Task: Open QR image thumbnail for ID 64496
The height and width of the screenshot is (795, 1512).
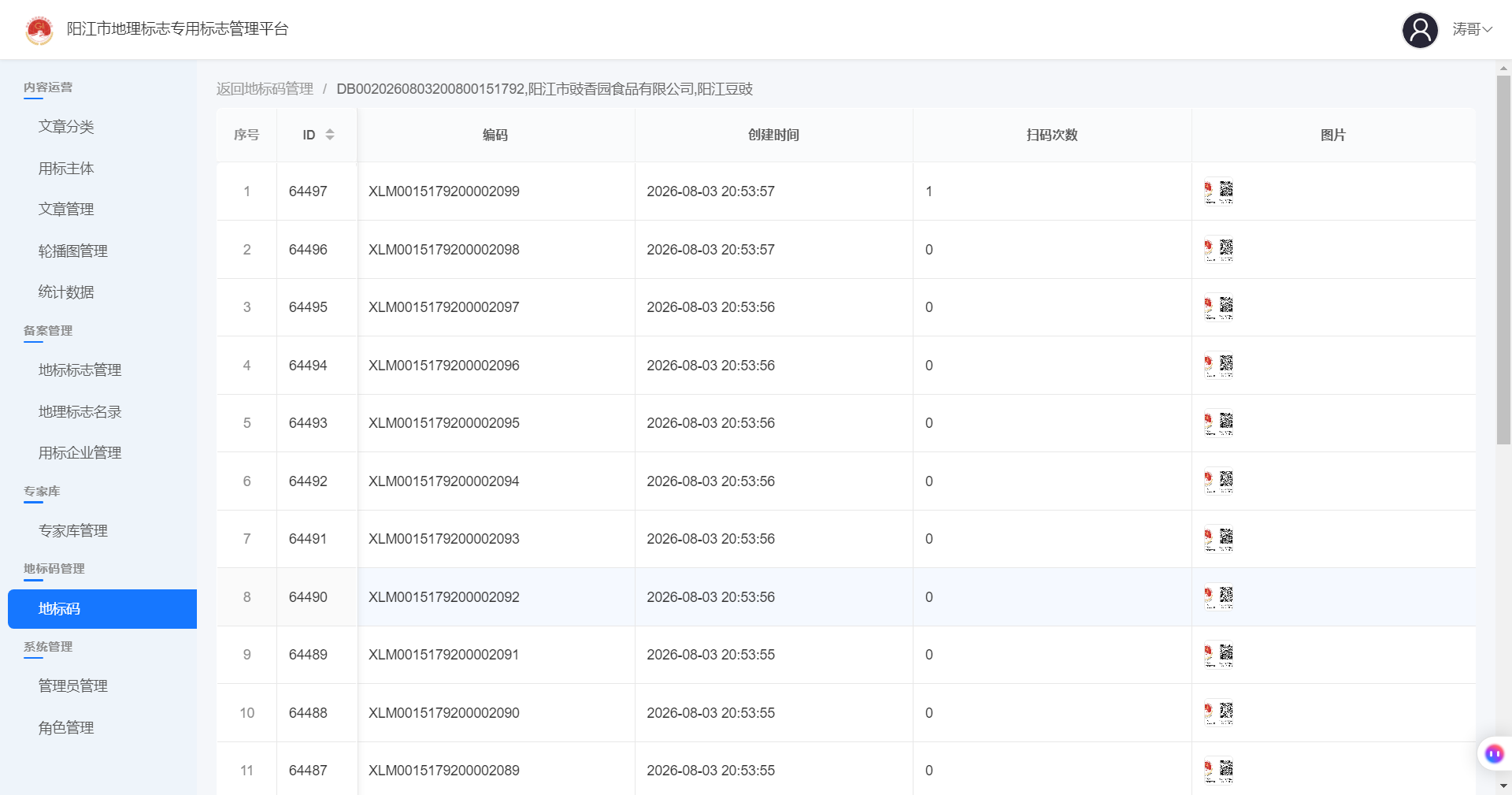Action: 1218,250
